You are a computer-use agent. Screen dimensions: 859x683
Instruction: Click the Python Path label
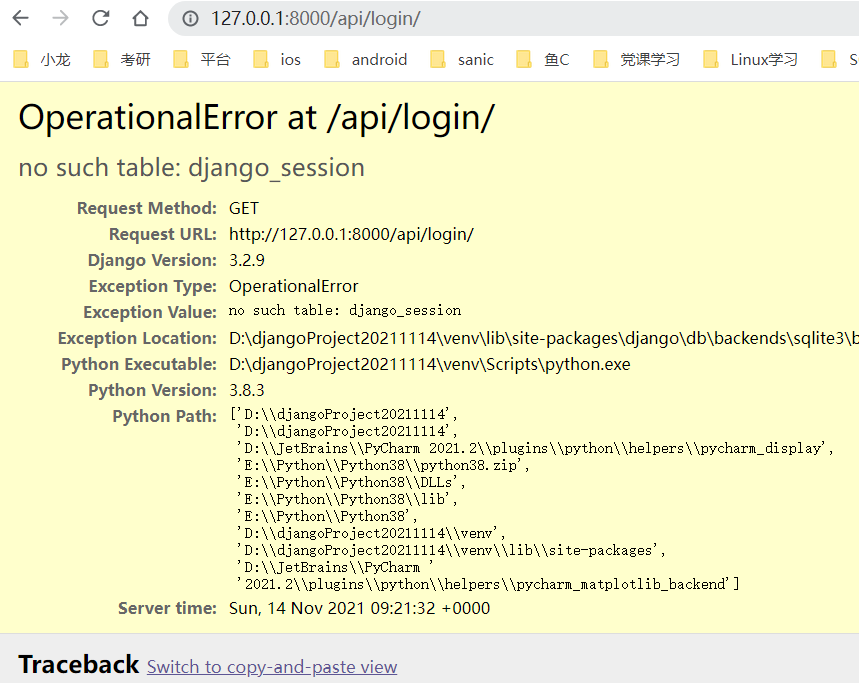tap(165, 416)
